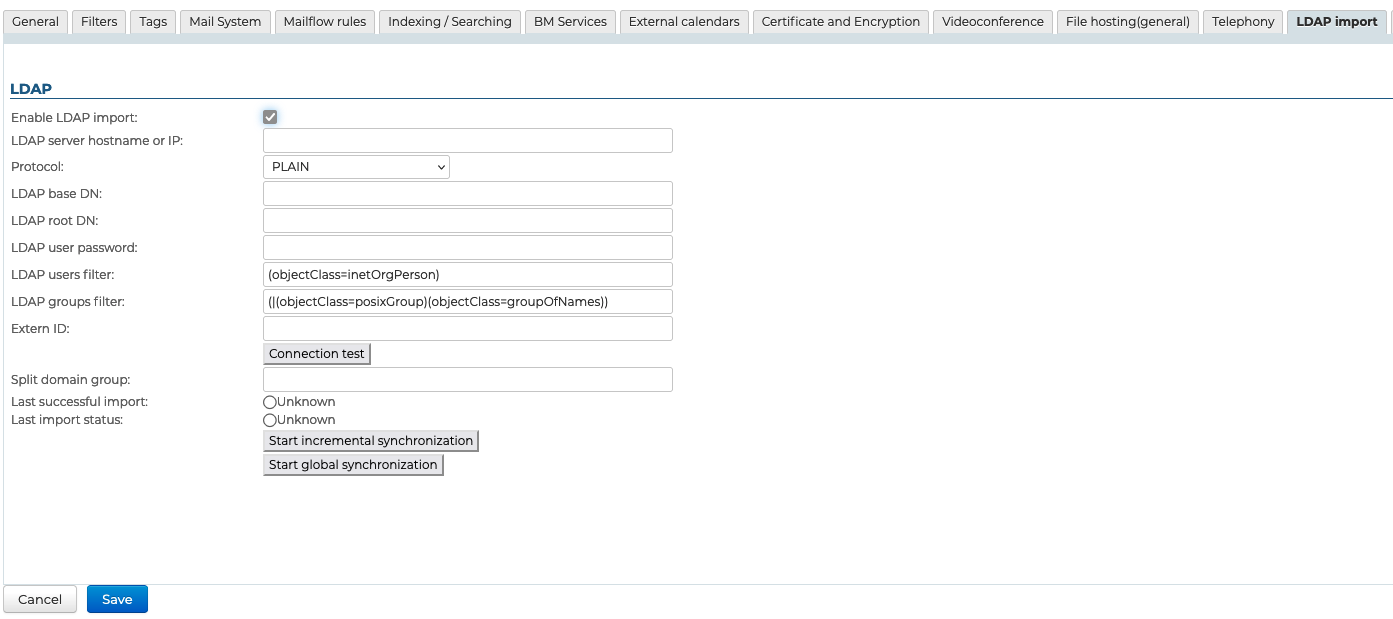
Task: Click the Split domain group input
Action: tap(467, 380)
